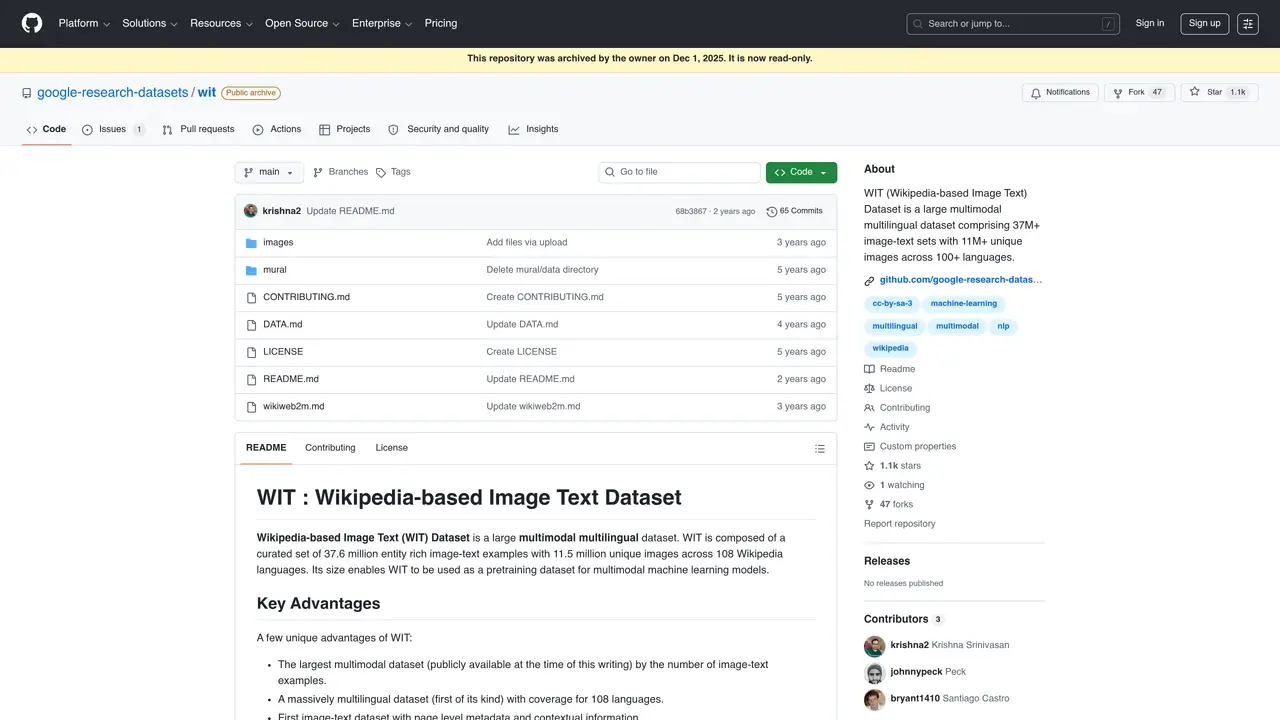Open the README outline list icon
The width and height of the screenshot is (1280, 720).
point(820,449)
